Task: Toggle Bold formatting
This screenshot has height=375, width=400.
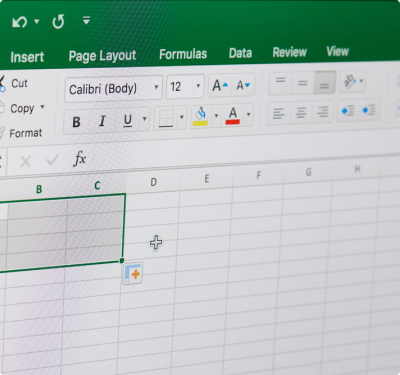Action: 76,122
